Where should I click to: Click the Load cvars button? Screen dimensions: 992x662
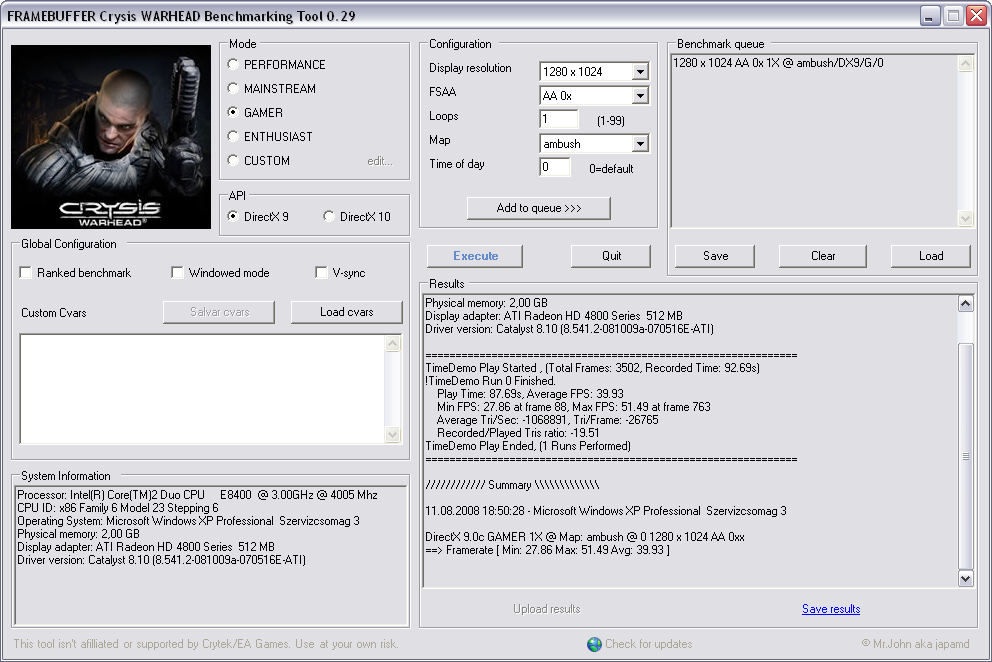pyautogui.click(x=347, y=312)
